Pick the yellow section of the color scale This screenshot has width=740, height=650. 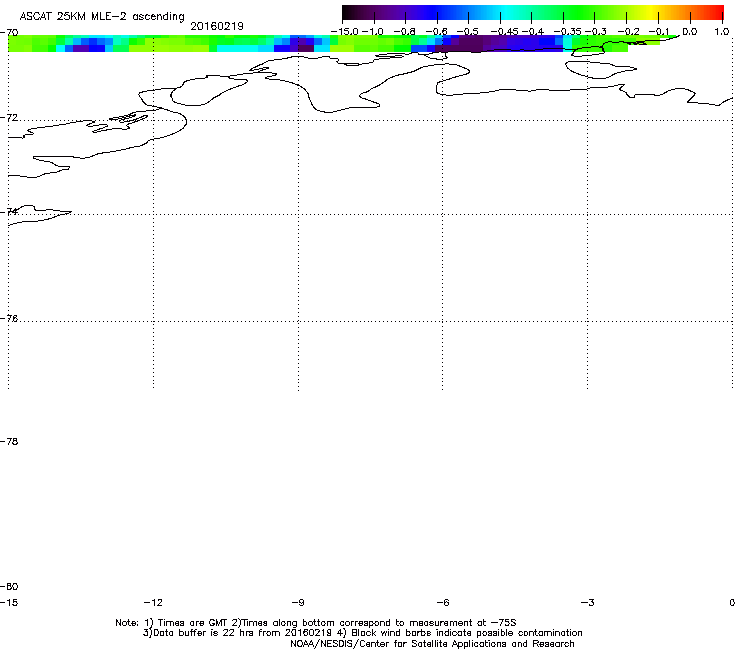click(x=651, y=13)
